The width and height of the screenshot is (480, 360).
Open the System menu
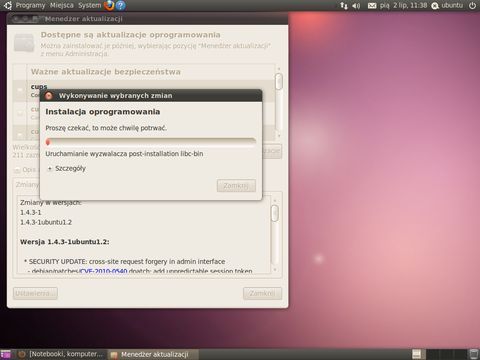(x=90, y=5)
